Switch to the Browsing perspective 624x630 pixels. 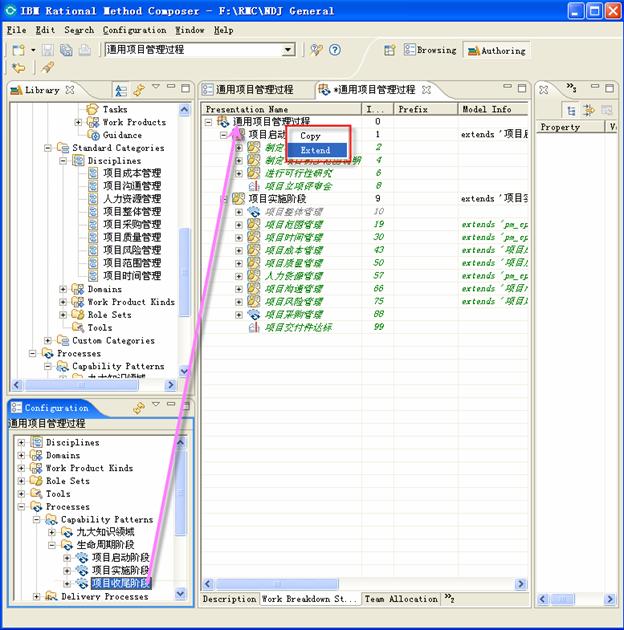pyautogui.click(x=430, y=50)
